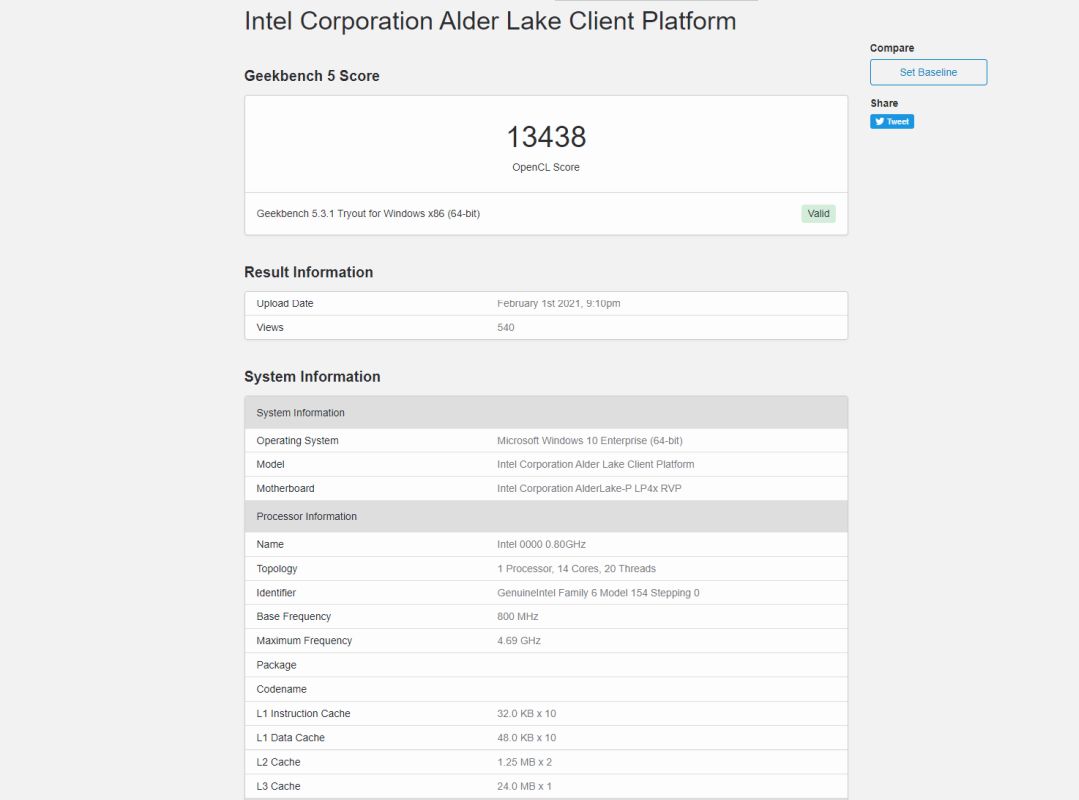
Task: Select the GenuineIntel Family 6 identifier
Action: click(598, 592)
